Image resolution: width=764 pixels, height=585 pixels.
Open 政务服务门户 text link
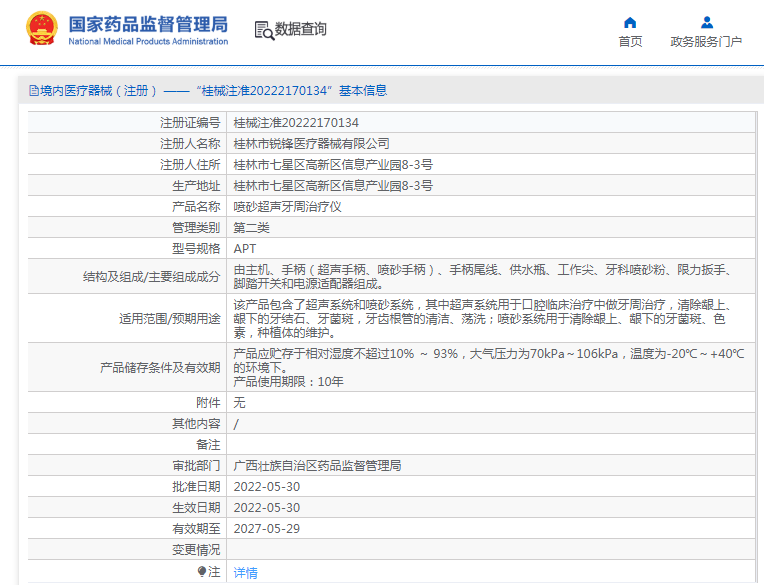pos(706,41)
